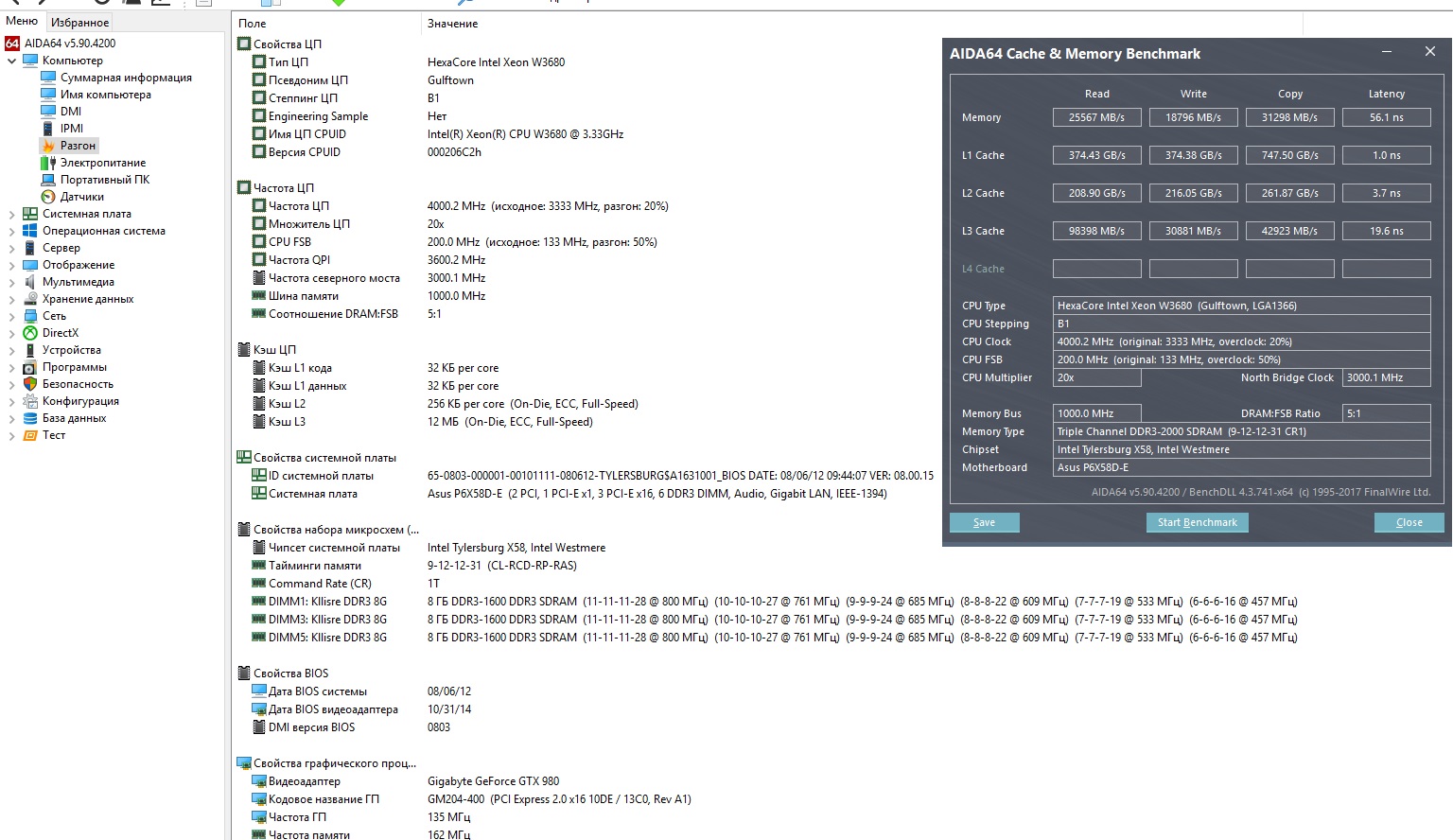Viewport: 1453px width, 840px height.
Task: Click the Memory Read value 25567 MB/s
Action: coord(1097,117)
